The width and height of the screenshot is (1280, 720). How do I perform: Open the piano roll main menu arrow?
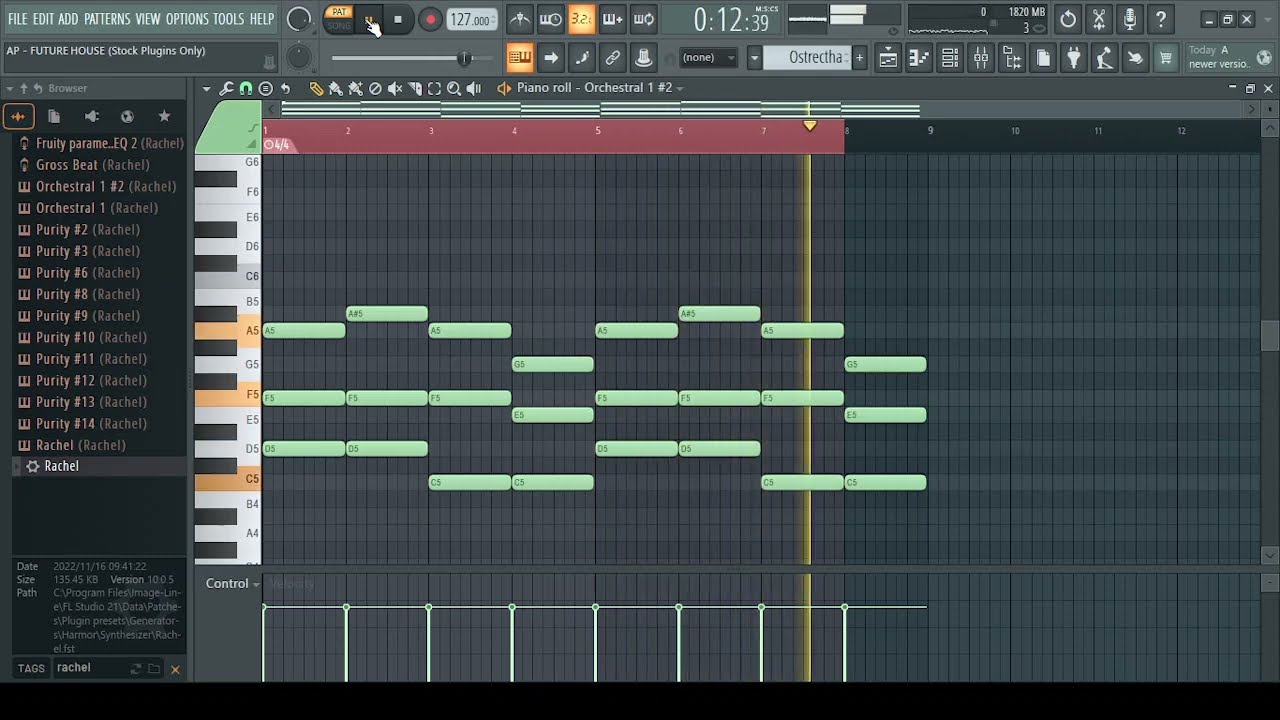pos(207,88)
